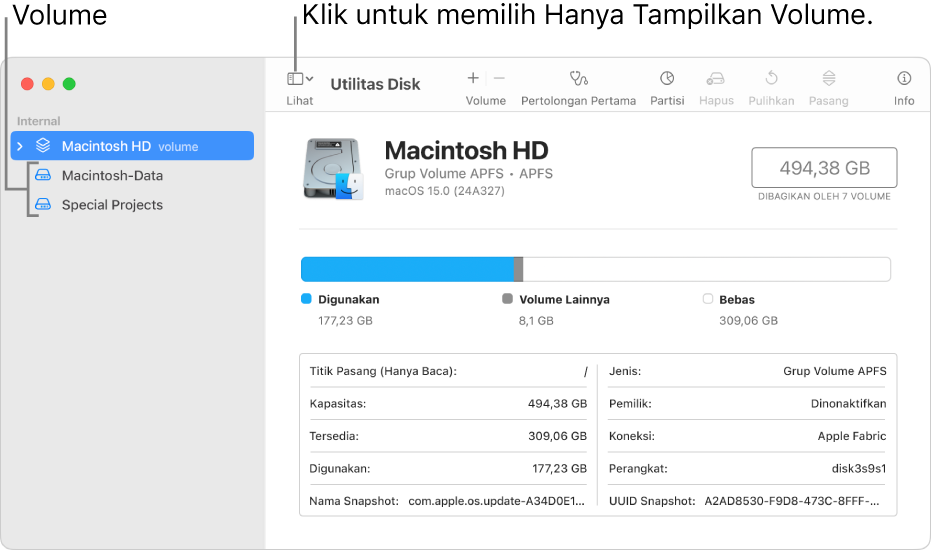
Task: Expand the Macintosh HD volume group
Action: 20,146
